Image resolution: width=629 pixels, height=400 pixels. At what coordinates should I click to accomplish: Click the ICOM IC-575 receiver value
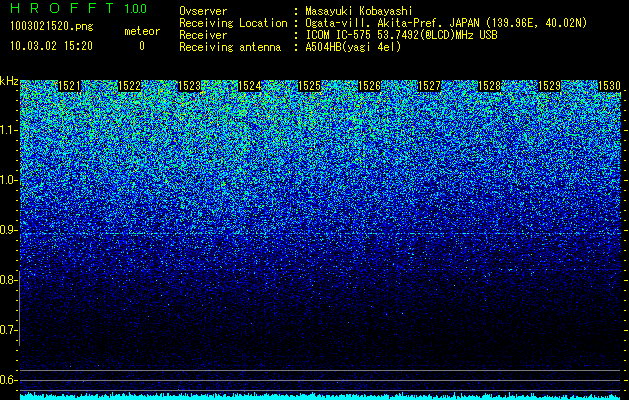(401, 35)
